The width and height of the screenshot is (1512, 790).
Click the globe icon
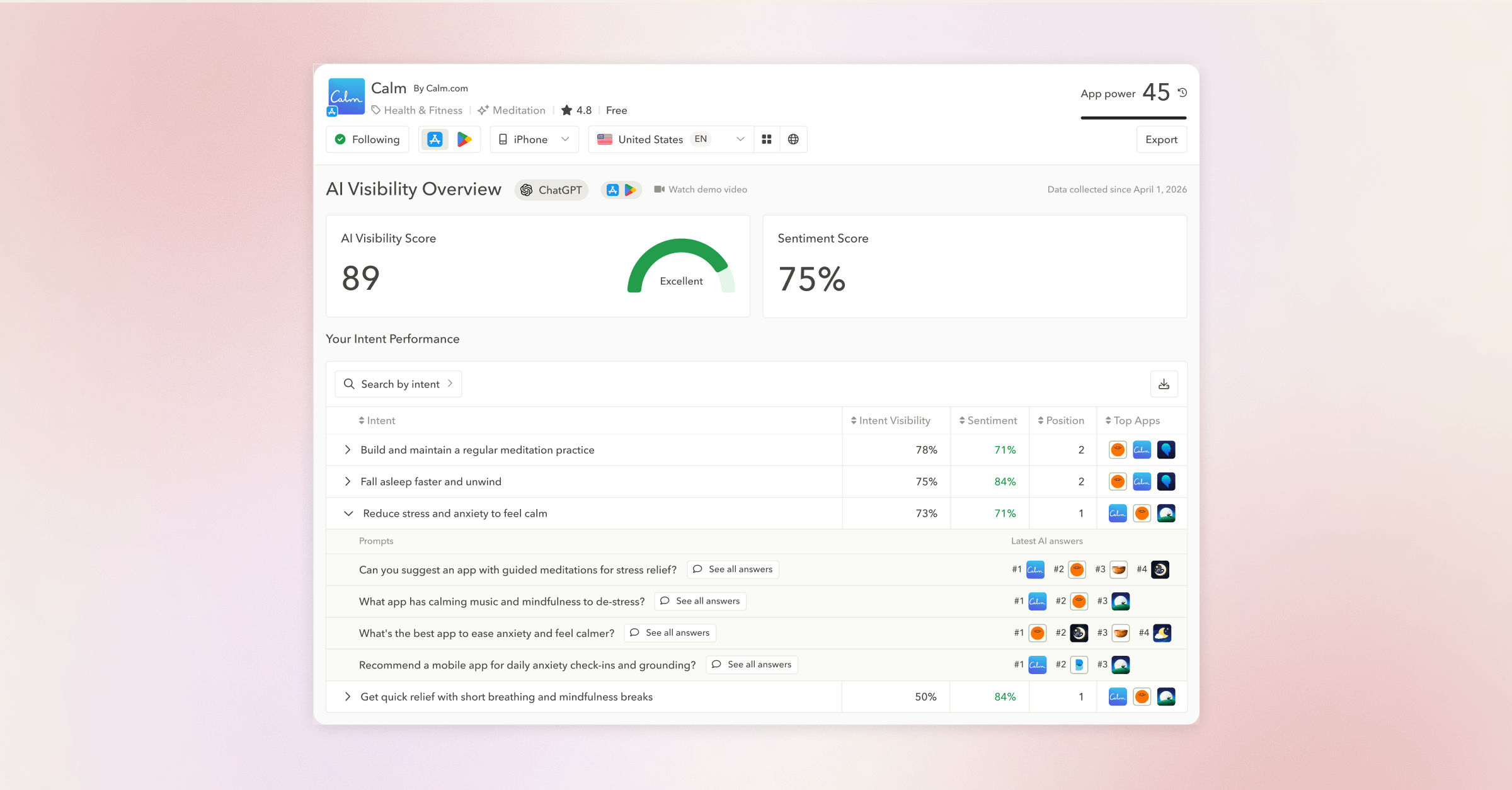793,139
